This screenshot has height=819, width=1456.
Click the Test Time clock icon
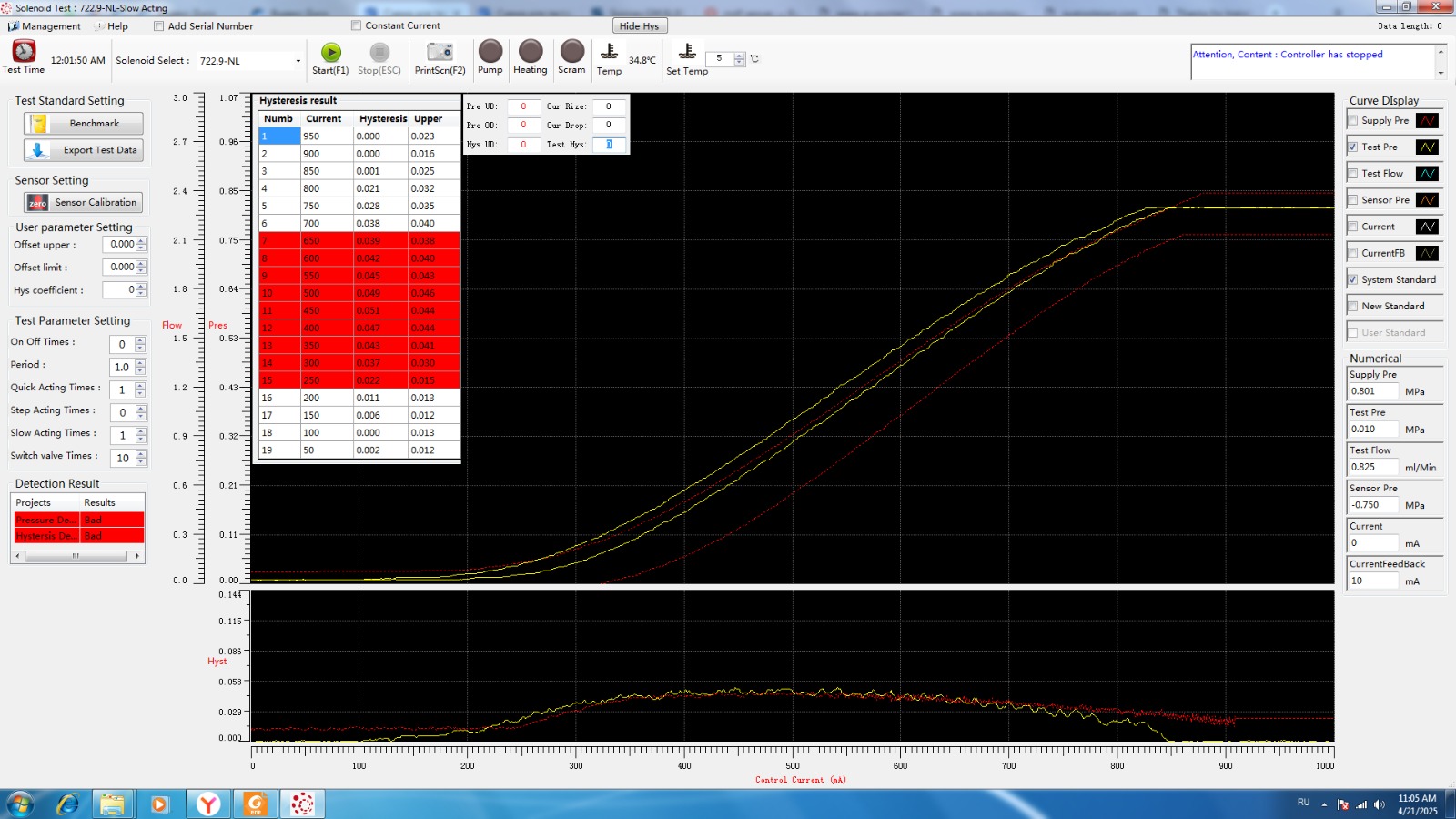pyautogui.click(x=24, y=51)
